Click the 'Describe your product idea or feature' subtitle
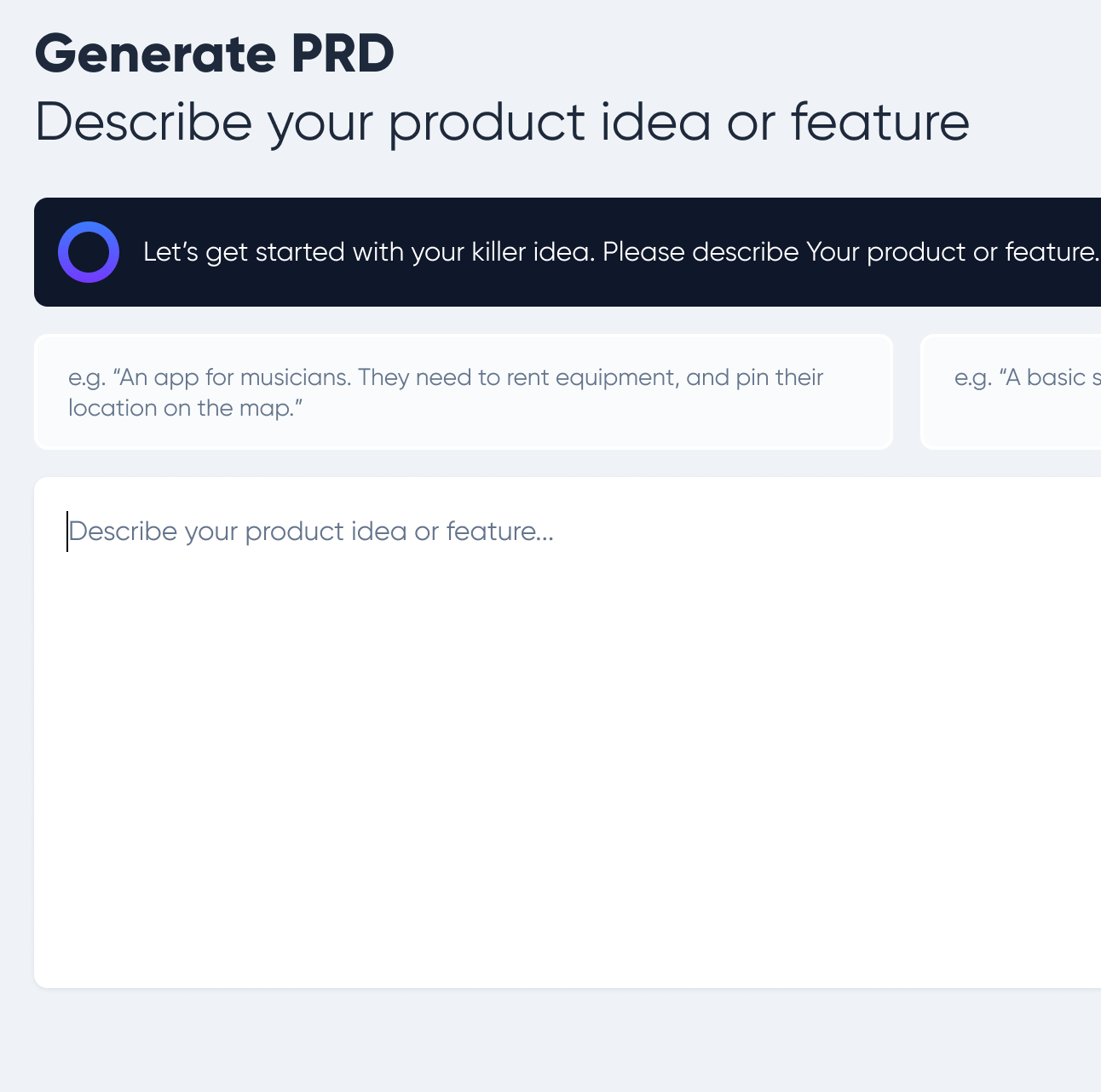Screen dimensions: 1101x1092 [x=502, y=122]
